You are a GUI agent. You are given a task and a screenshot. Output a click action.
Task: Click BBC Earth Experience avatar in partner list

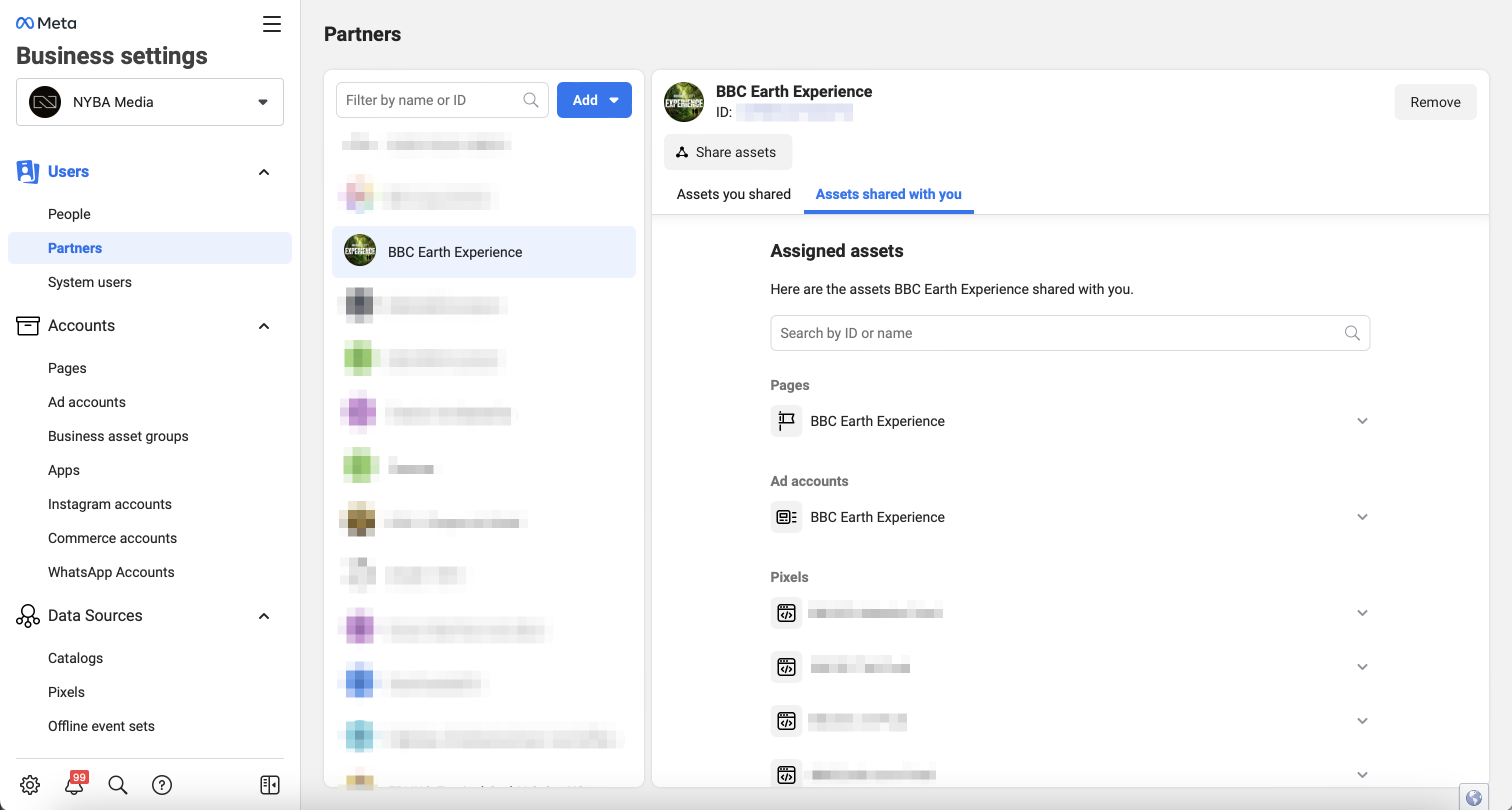(x=360, y=251)
